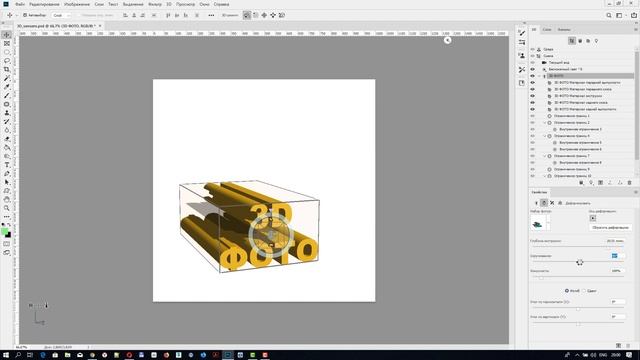
Task: Collapse the 3D ФОТО mesh tree
Action: point(540,76)
